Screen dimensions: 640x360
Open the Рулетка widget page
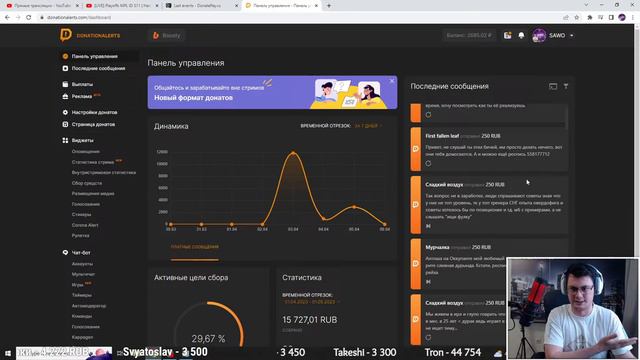(x=80, y=236)
